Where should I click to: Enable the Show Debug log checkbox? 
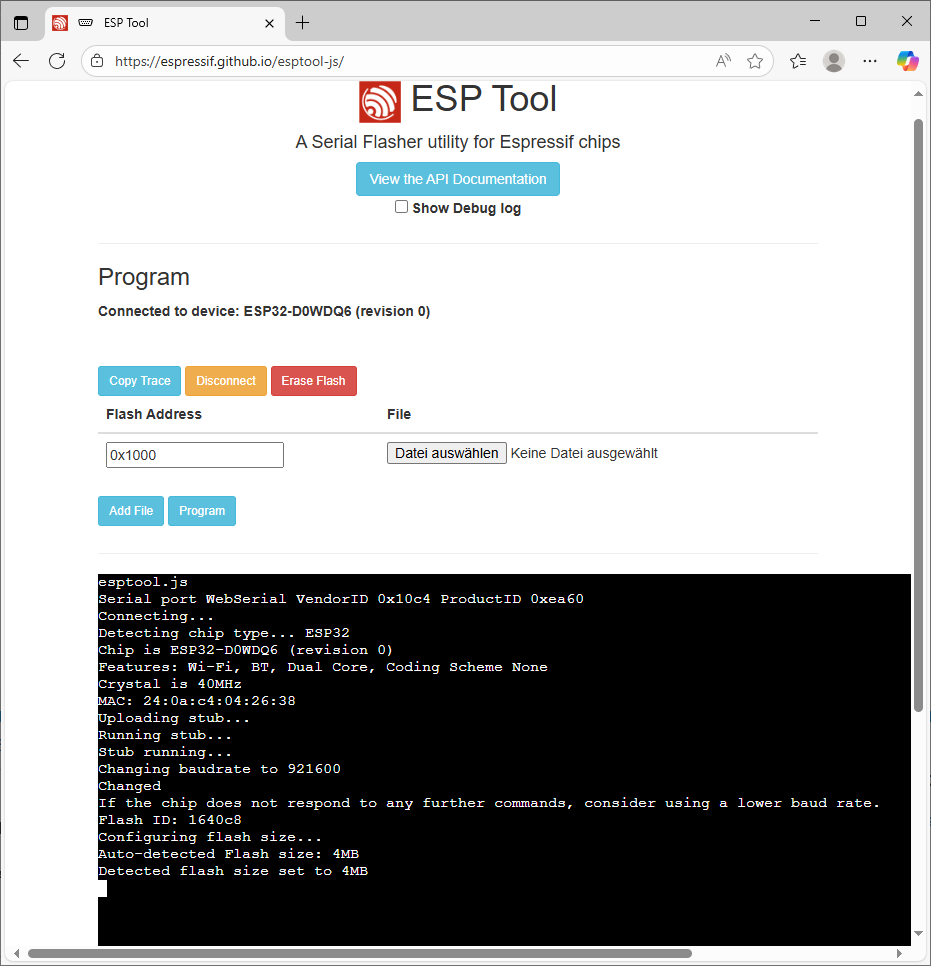pyautogui.click(x=401, y=207)
